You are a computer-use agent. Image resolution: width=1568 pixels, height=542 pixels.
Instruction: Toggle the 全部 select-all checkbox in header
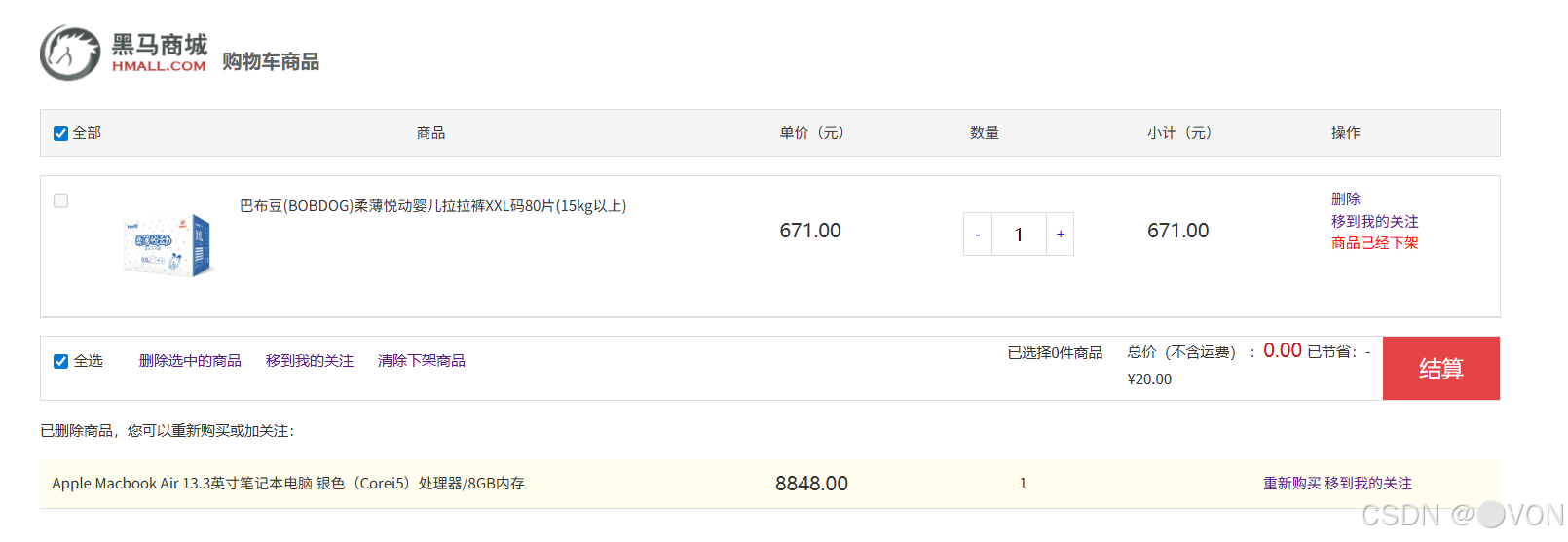pos(60,133)
